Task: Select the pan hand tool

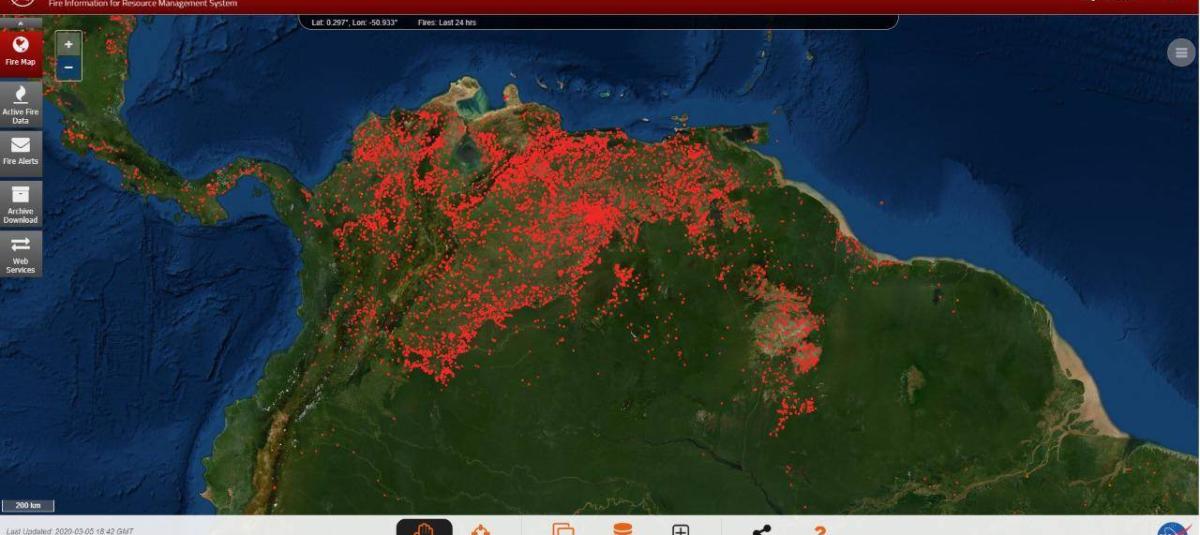Action: tap(424, 528)
